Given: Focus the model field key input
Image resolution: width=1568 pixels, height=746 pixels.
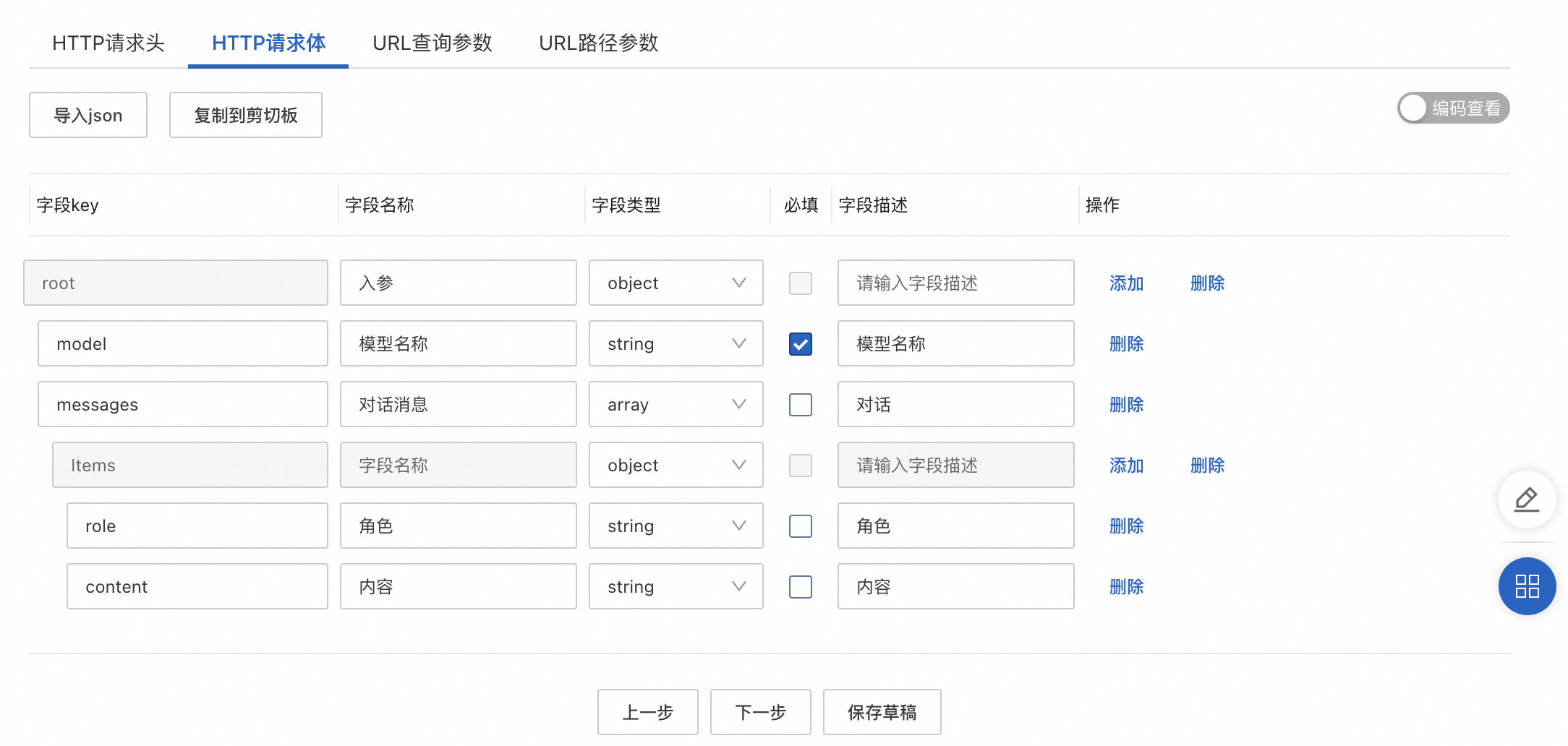Looking at the screenshot, I should [183, 343].
